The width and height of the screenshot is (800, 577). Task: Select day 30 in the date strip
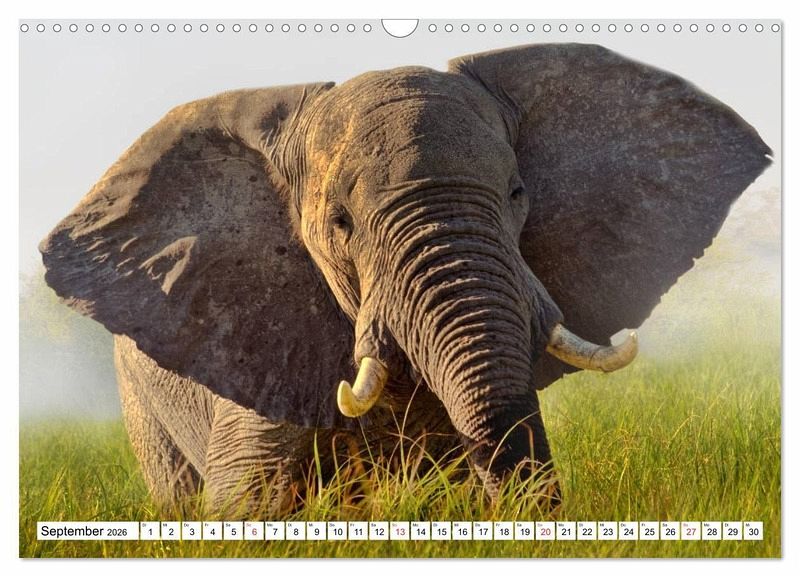click(x=754, y=531)
